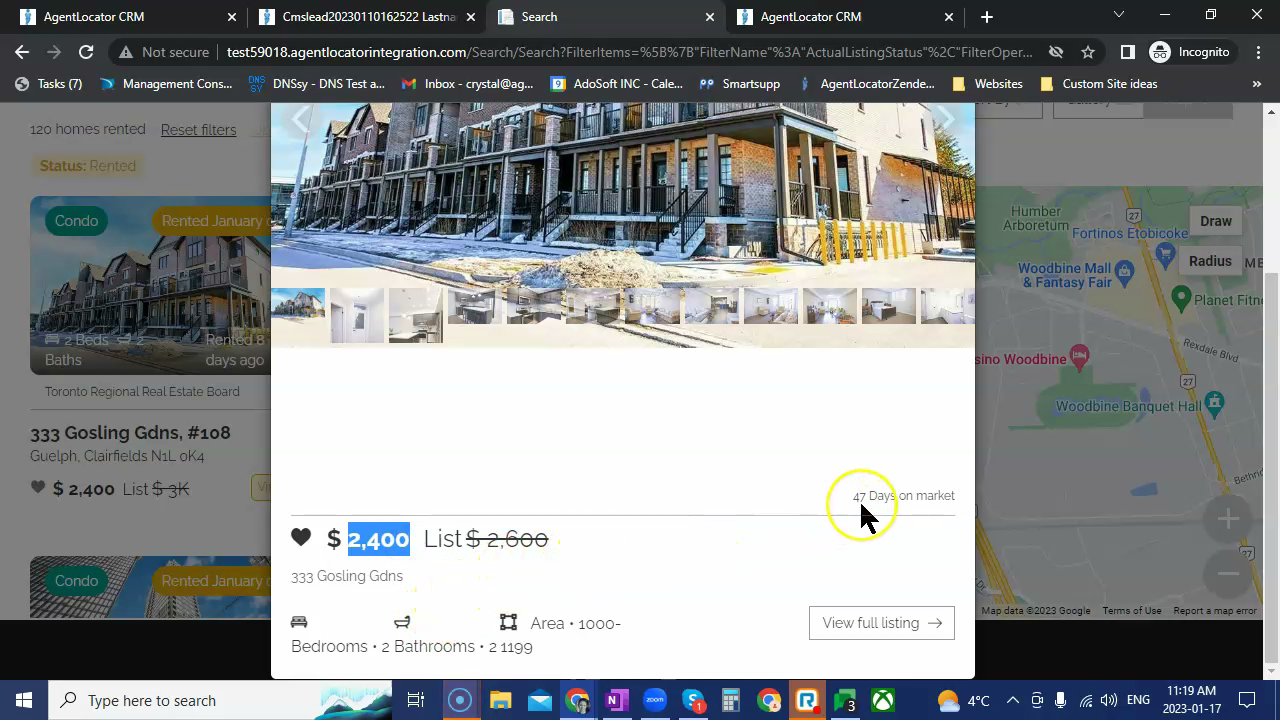This screenshot has width=1280, height=720.
Task: Open Zoom from the taskbar
Action: (655, 700)
